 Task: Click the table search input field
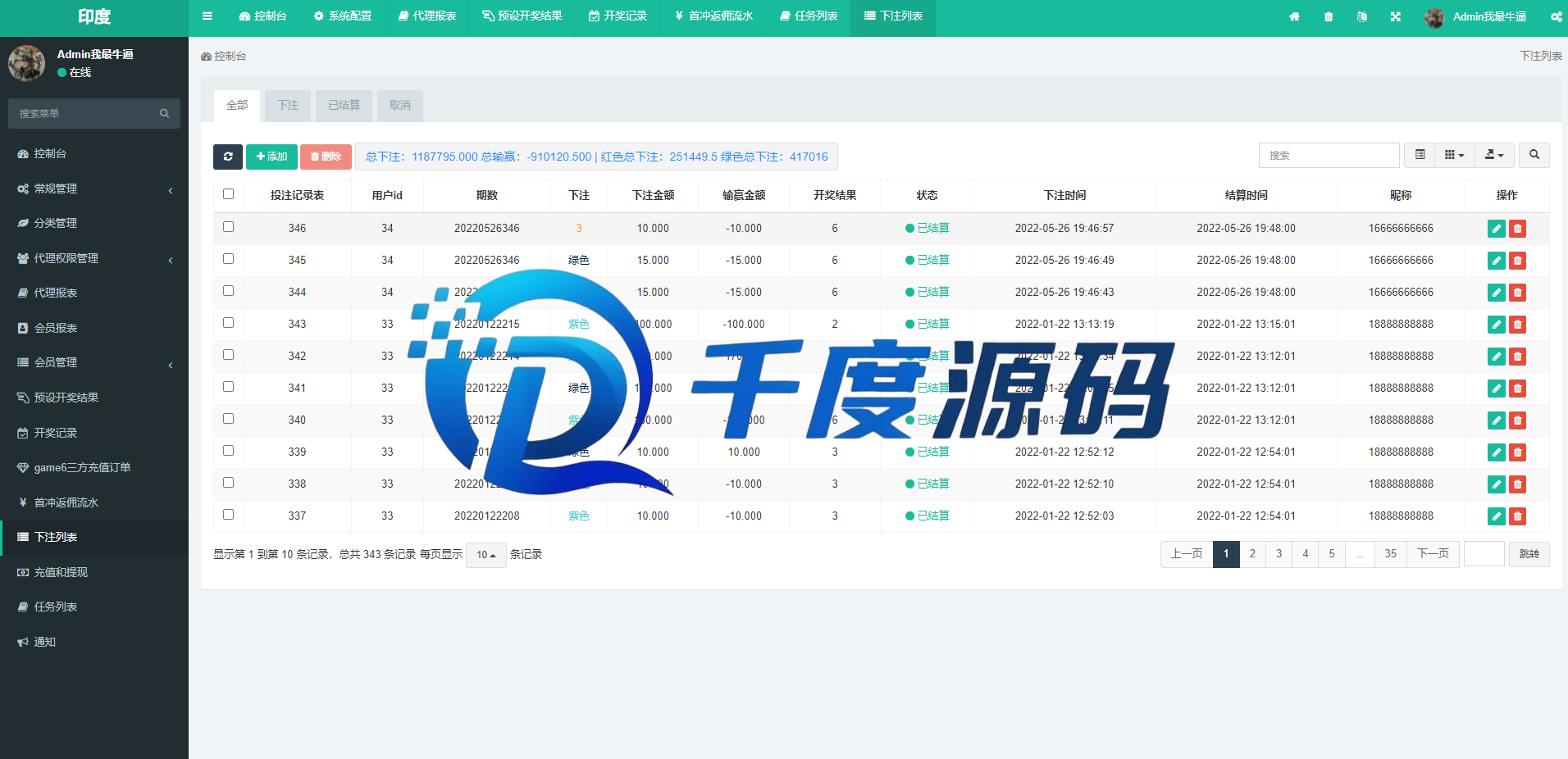(1329, 155)
